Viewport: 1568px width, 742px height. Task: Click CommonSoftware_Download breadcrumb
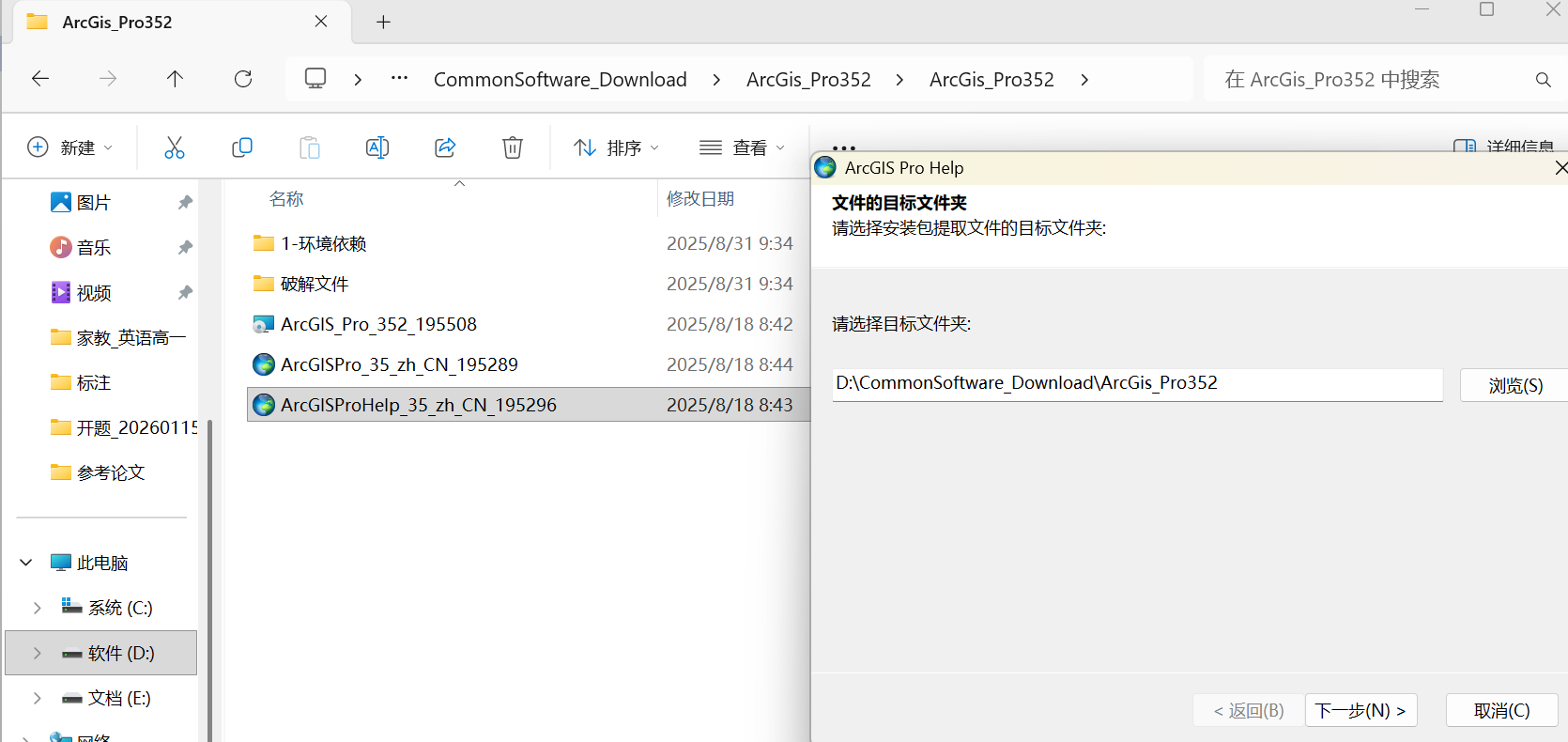(561, 80)
